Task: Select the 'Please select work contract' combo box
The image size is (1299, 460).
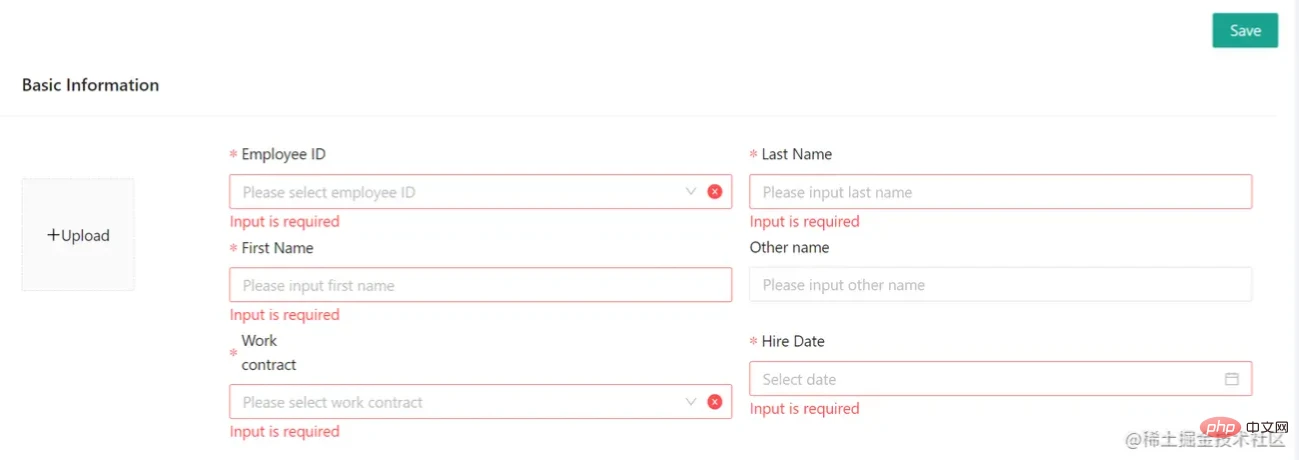Action: pos(480,402)
